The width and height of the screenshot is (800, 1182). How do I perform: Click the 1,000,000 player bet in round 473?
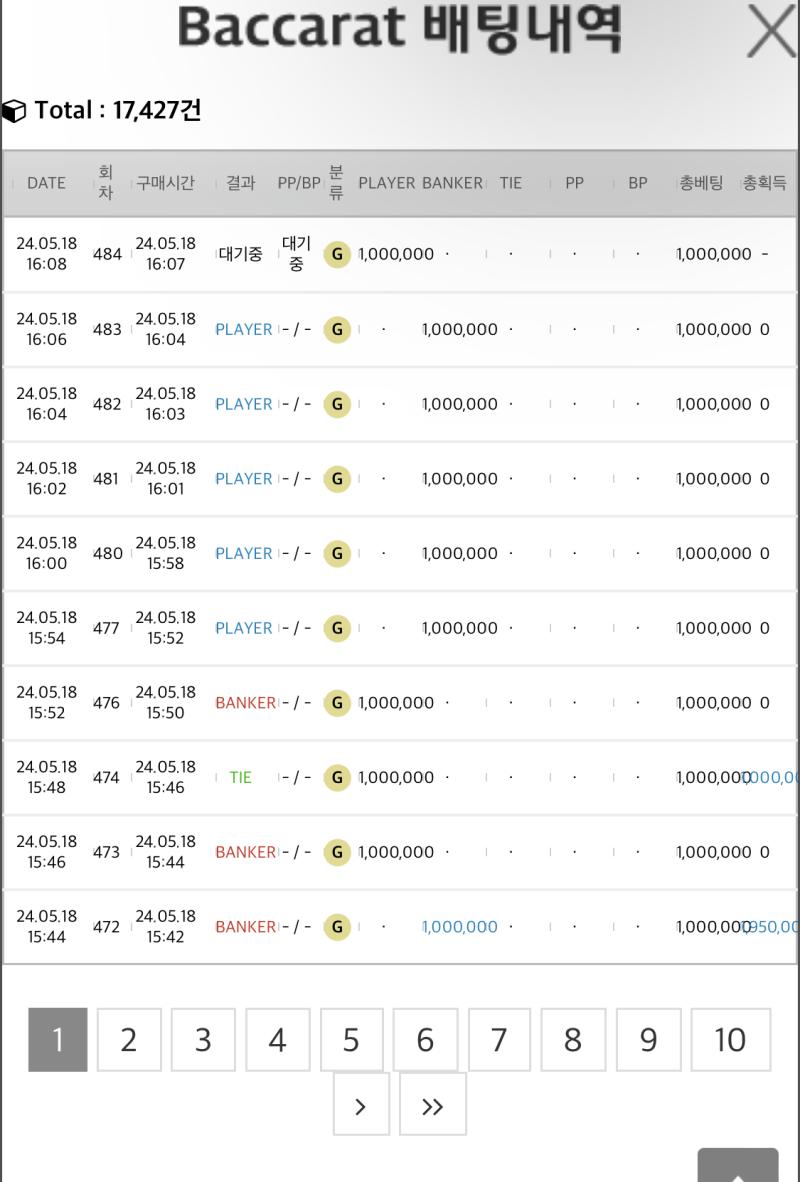coord(396,852)
